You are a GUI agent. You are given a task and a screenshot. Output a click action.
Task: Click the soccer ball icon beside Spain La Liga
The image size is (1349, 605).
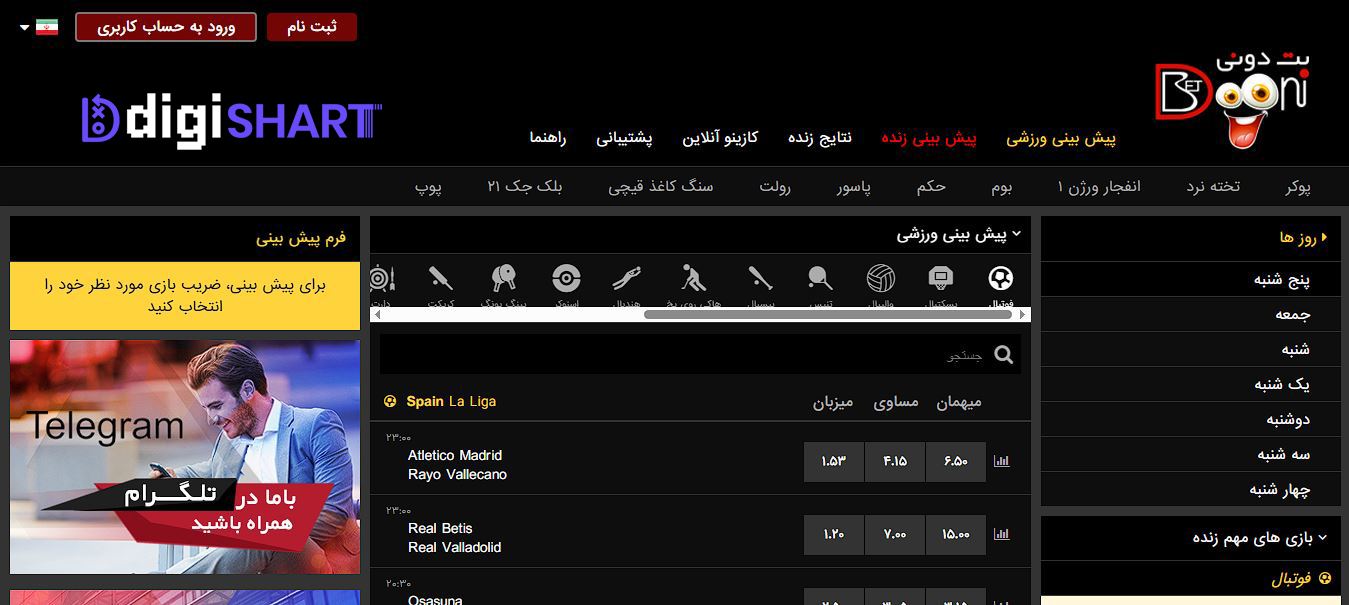coord(390,402)
